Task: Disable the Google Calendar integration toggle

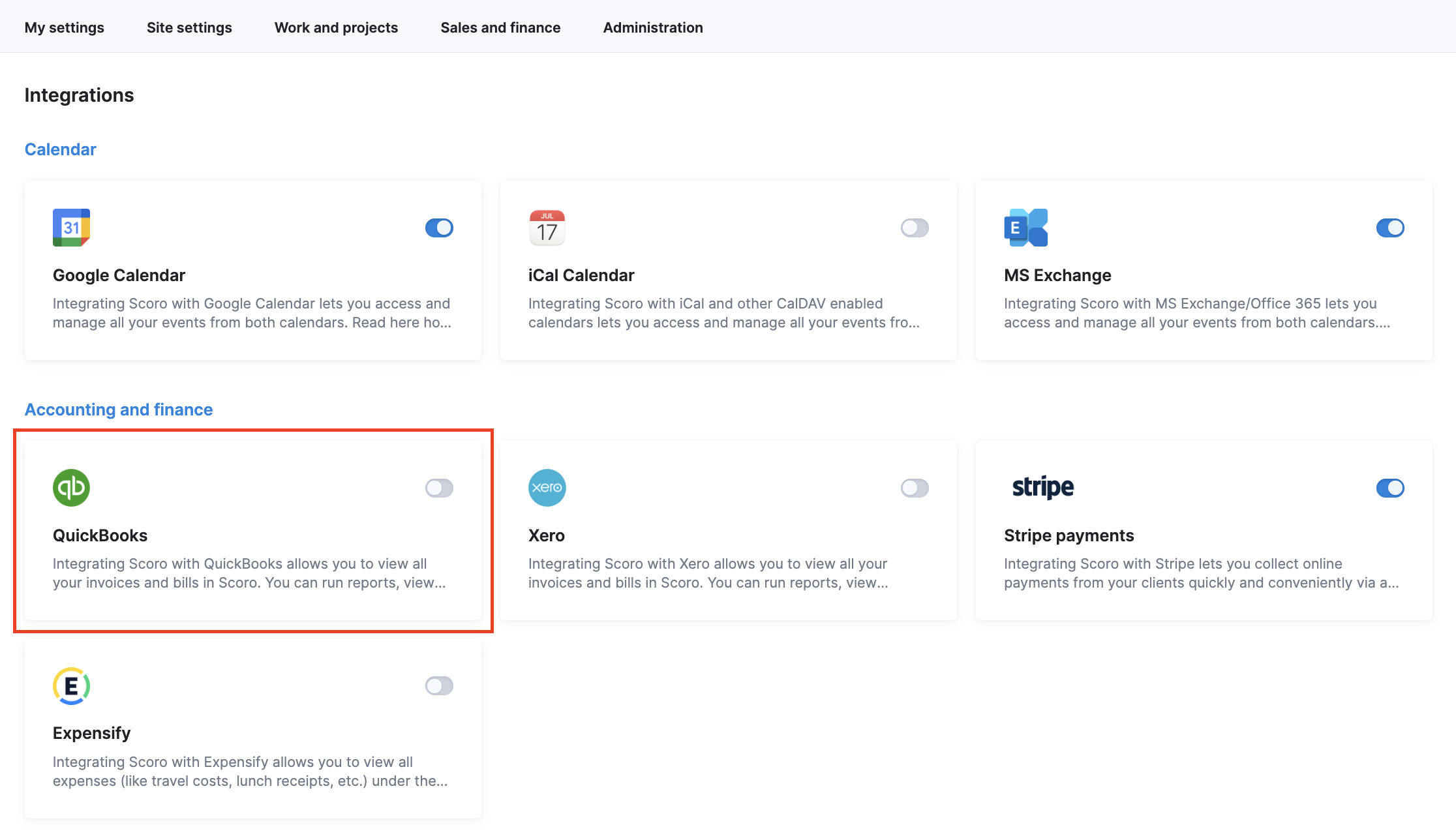Action: click(x=439, y=228)
